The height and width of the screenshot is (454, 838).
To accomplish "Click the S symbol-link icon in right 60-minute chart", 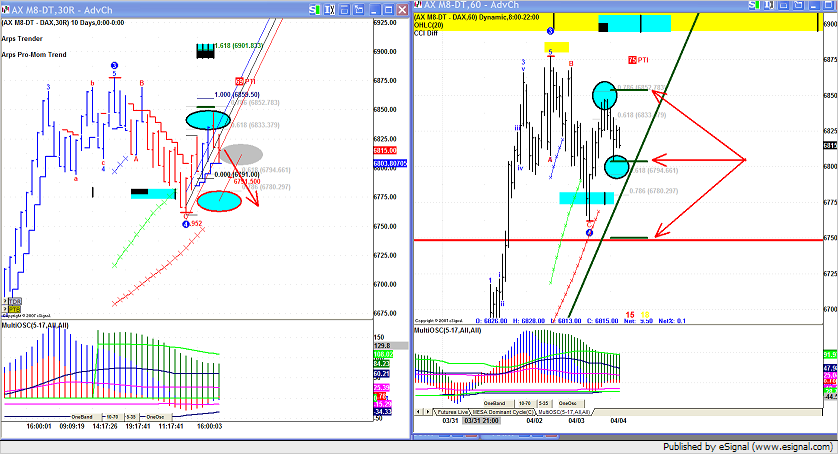I will 752,6.
